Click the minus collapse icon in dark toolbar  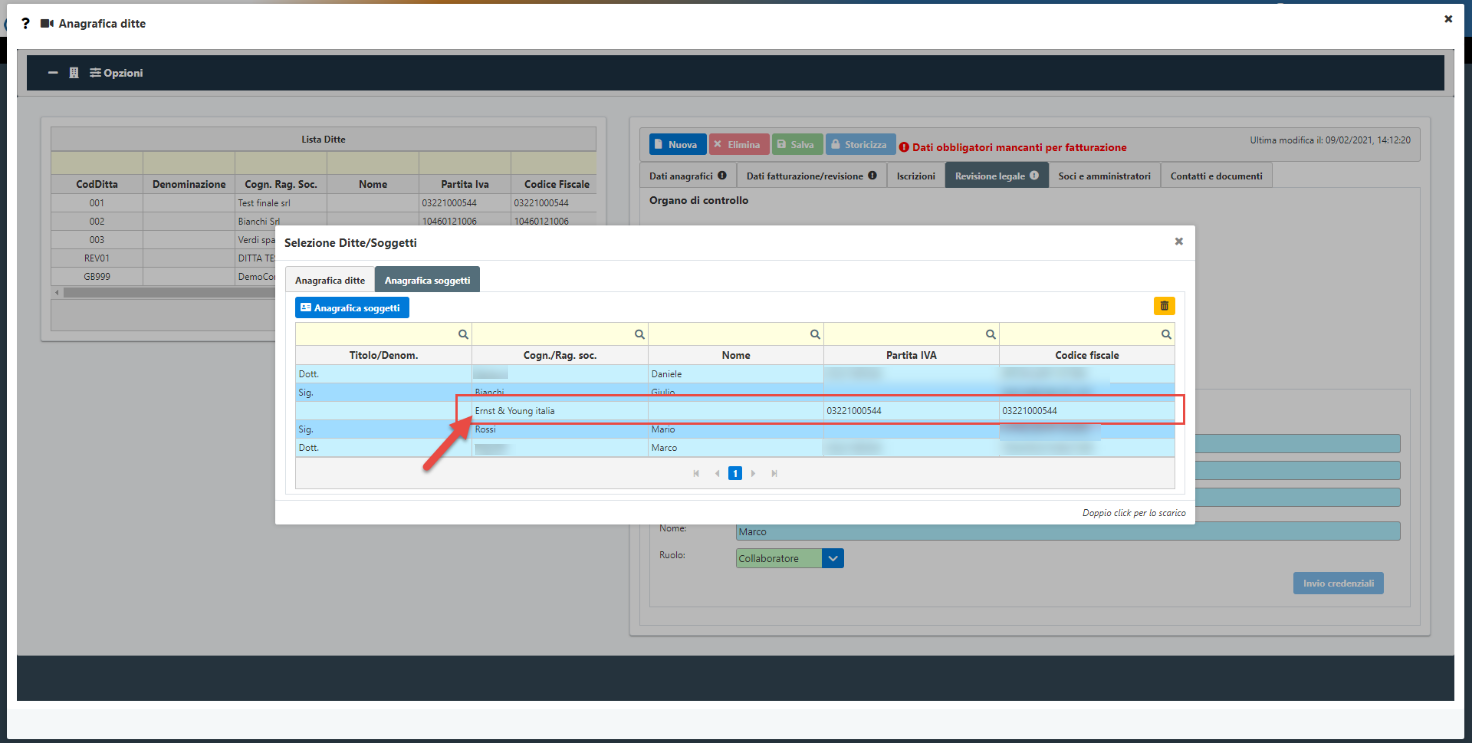click(53, 73)
